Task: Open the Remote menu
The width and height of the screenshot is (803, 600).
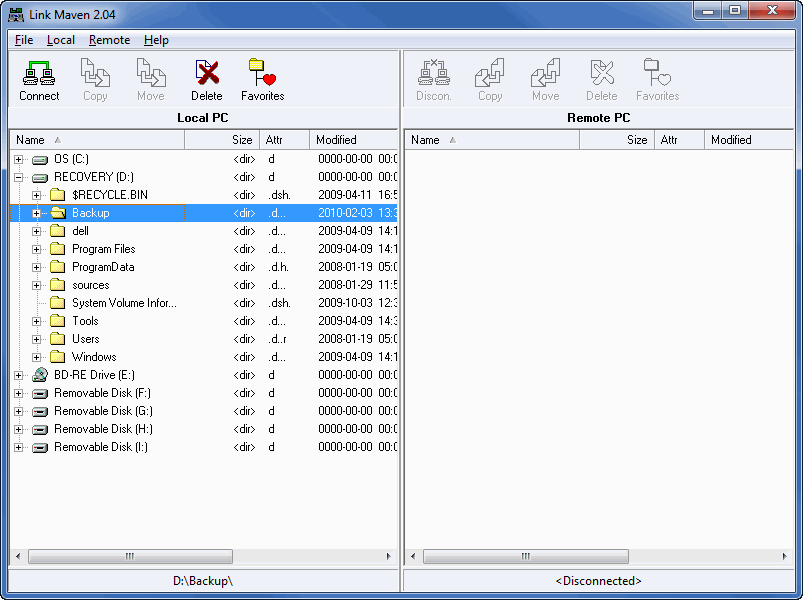Action: click(109, 40)
